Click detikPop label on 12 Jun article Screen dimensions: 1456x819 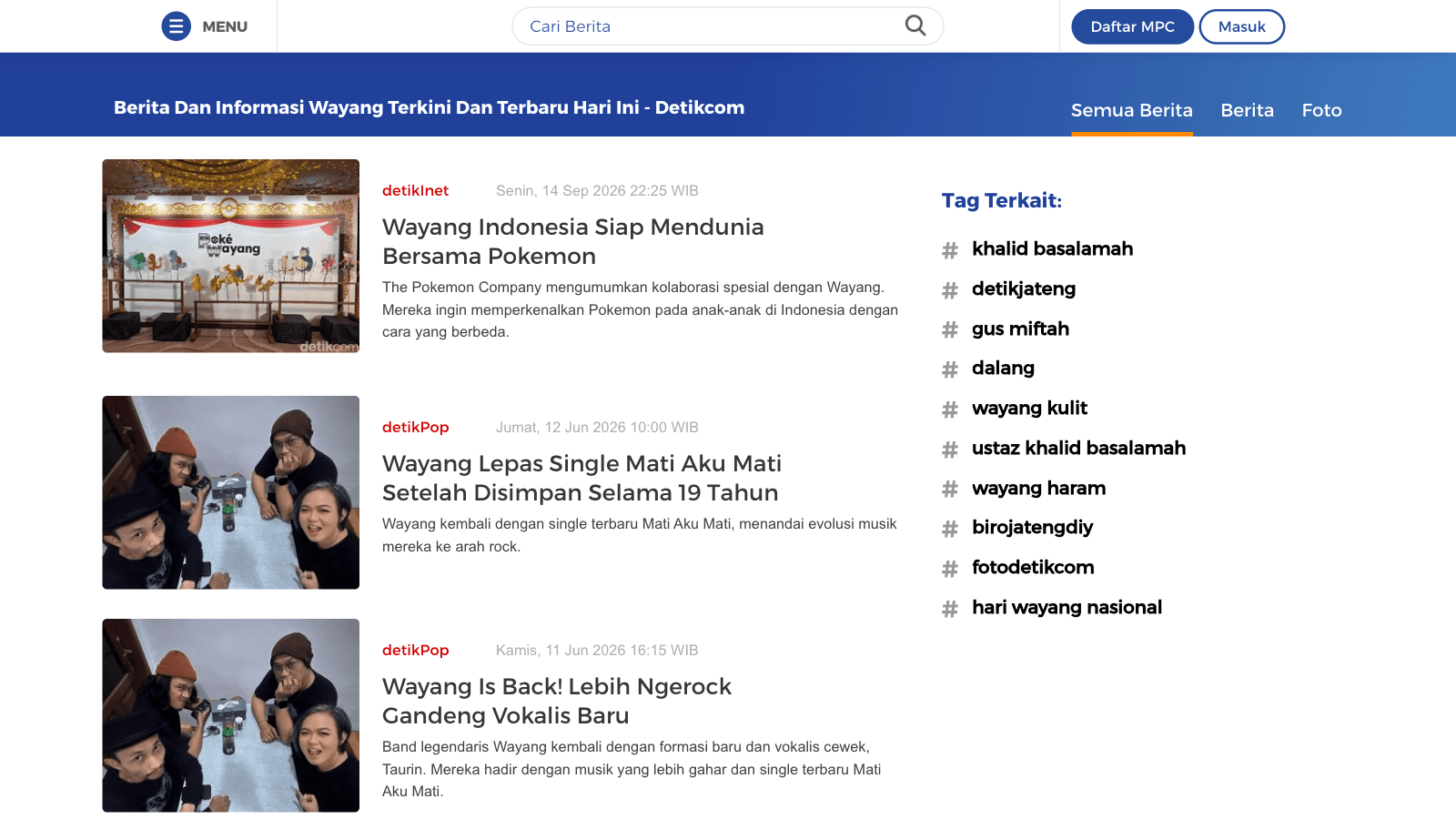point(415,427)
